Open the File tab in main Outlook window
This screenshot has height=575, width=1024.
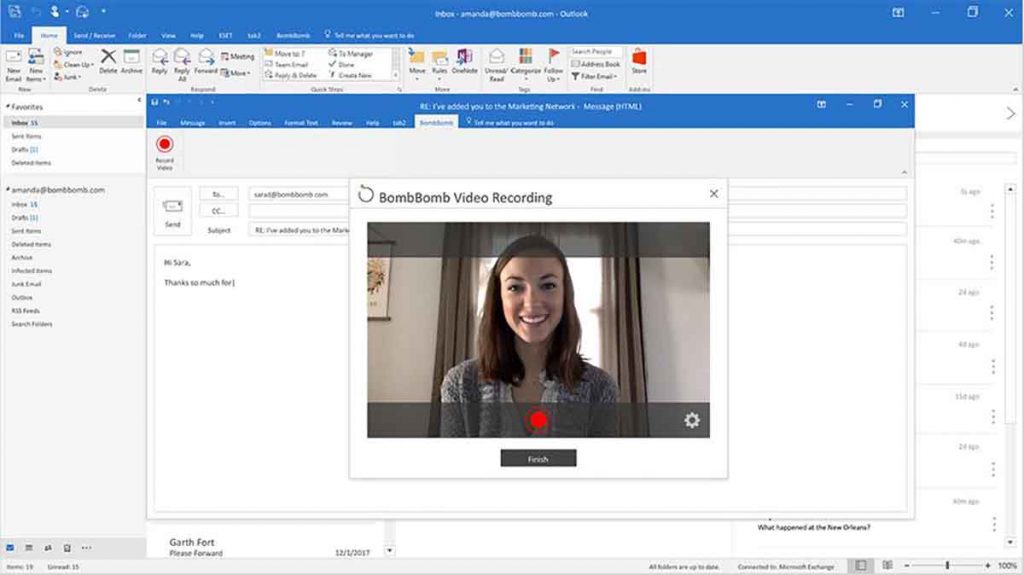(19, 35)
